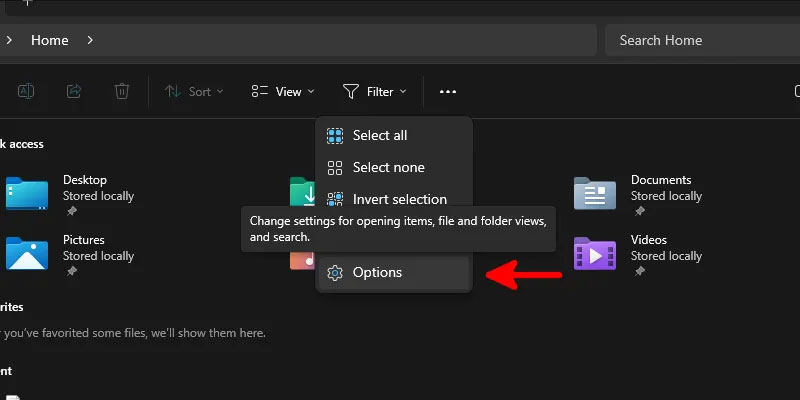800x400 pixels.
Task: Choose Select all from the menu
Action: 393,136
